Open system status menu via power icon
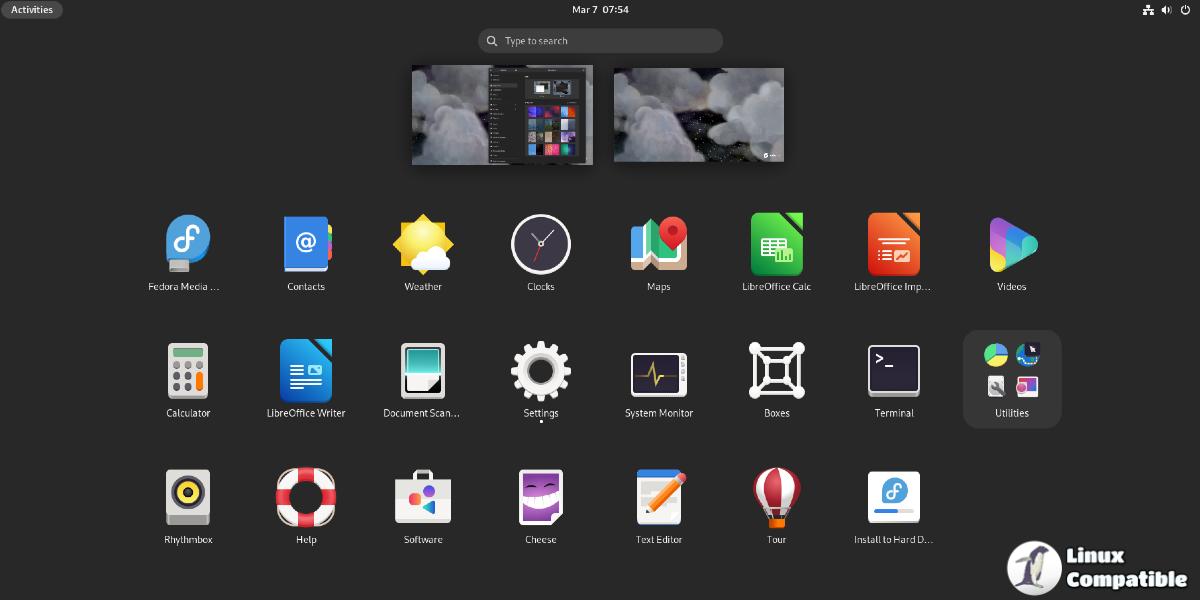Screen dimensions: 1200x600 (x=1185, y=10)
